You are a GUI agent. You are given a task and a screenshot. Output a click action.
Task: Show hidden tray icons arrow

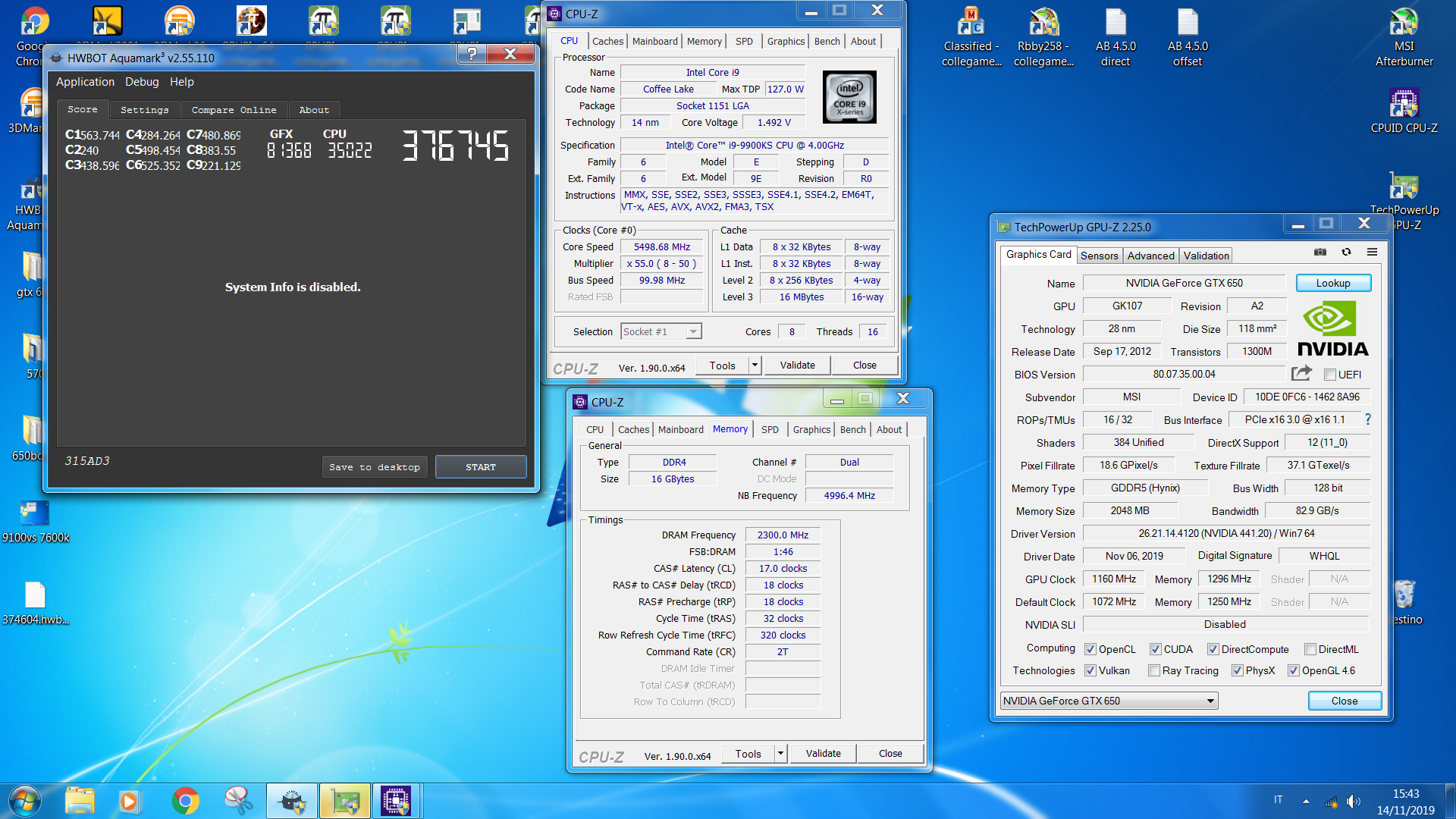pos(1306,802)
